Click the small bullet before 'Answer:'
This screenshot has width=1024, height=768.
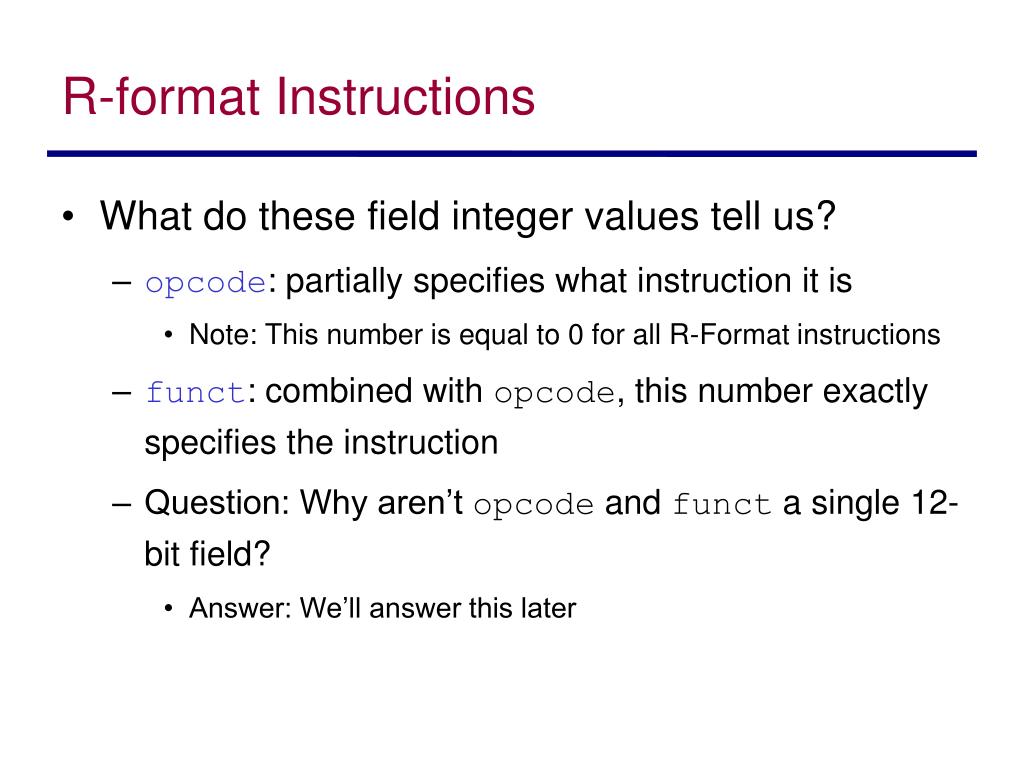click(168, 609)
